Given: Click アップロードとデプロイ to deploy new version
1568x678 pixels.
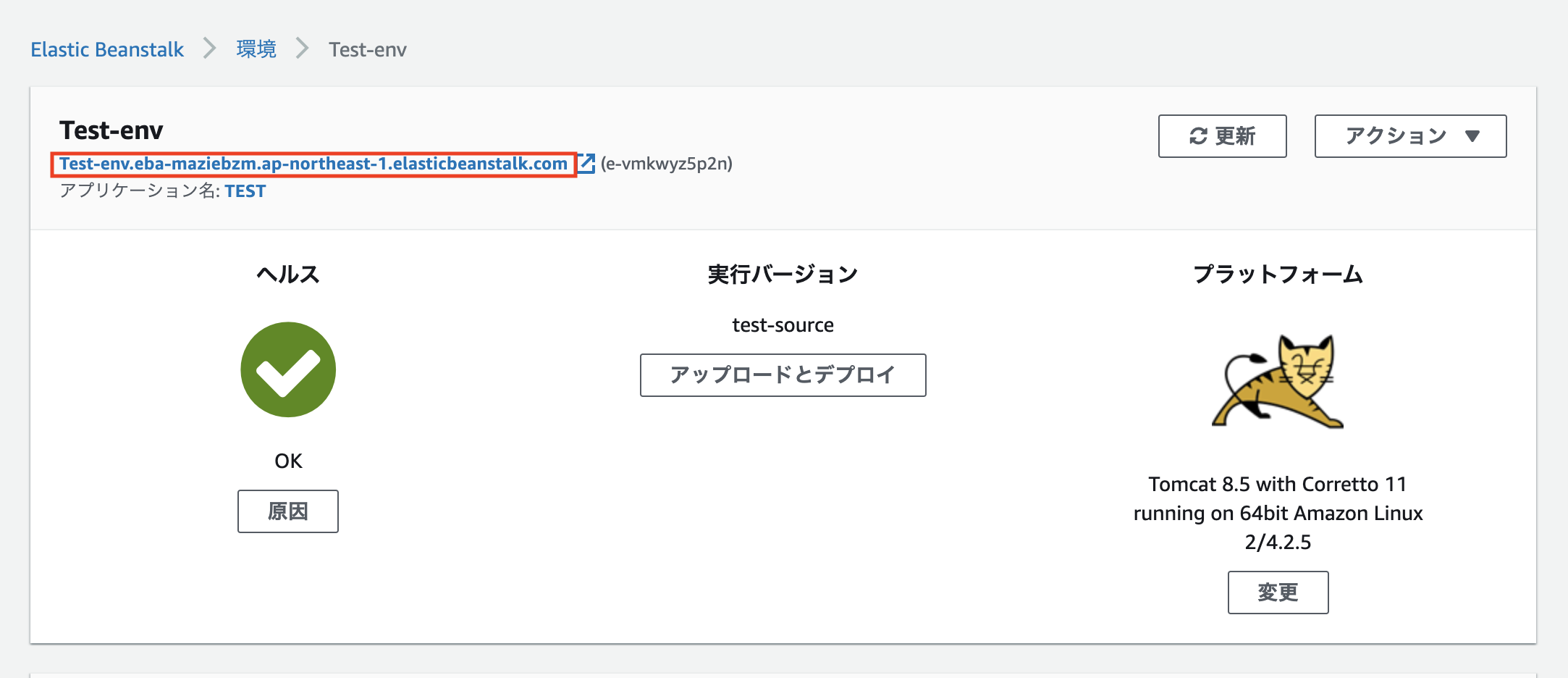Looking at the screenshot, I should tap(783, 375).
